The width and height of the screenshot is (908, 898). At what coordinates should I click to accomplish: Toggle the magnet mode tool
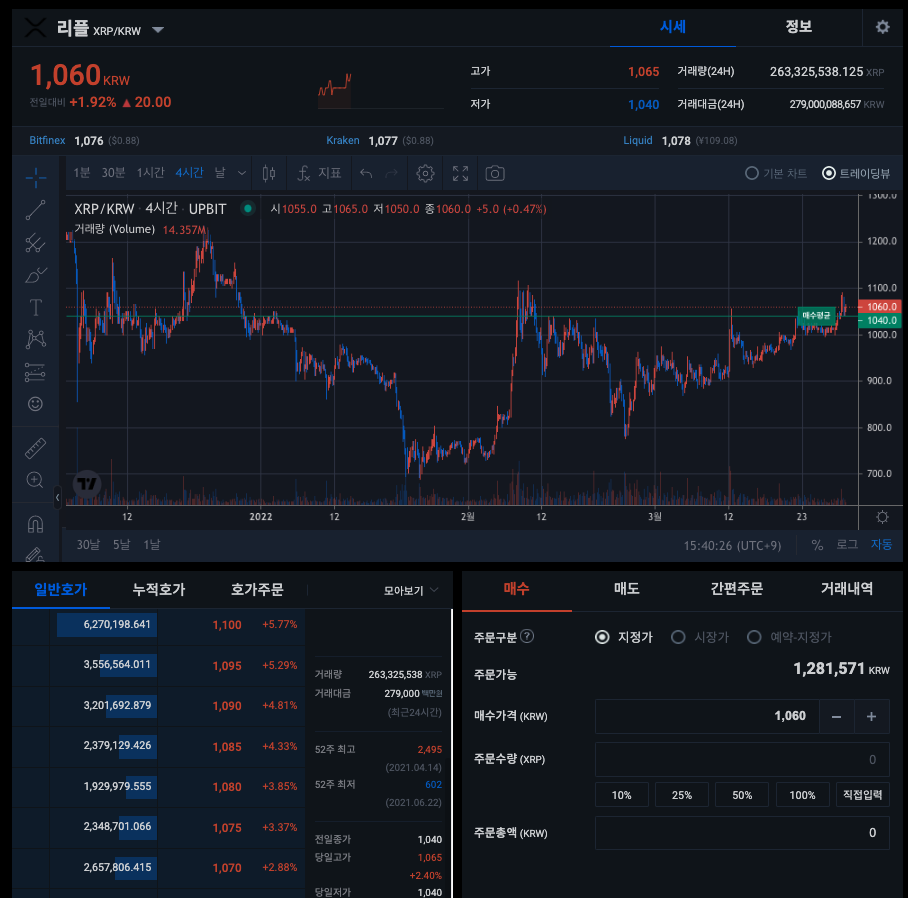[35, 525]
